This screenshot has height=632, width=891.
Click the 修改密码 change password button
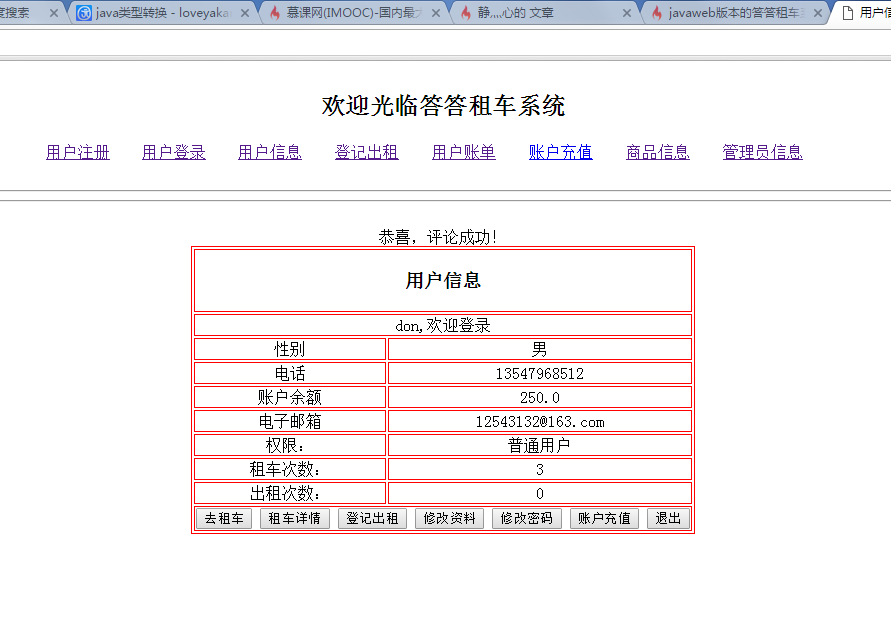pyautogui.click(x=526, y=518)
